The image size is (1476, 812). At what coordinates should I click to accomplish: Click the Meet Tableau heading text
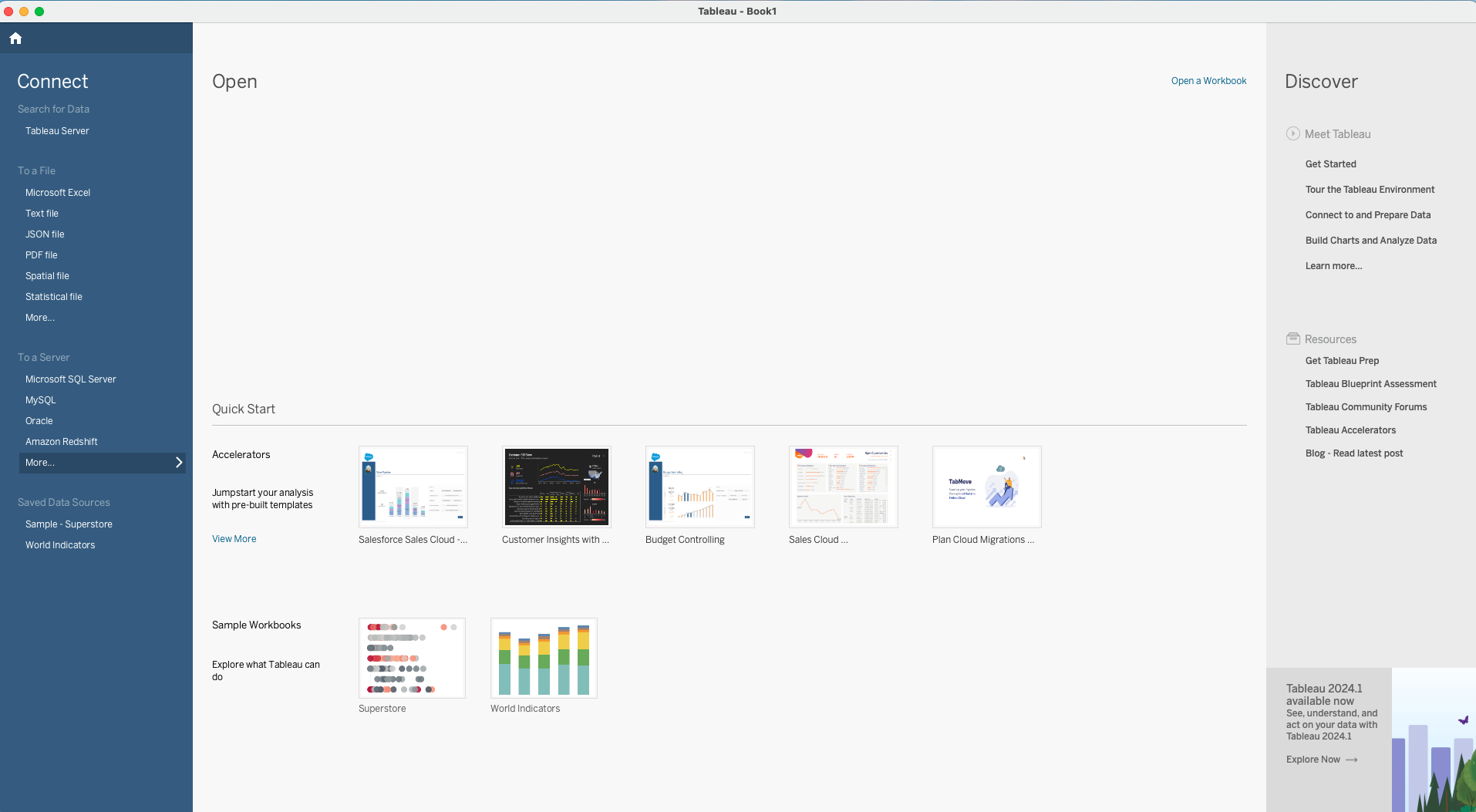(1337, 134)
